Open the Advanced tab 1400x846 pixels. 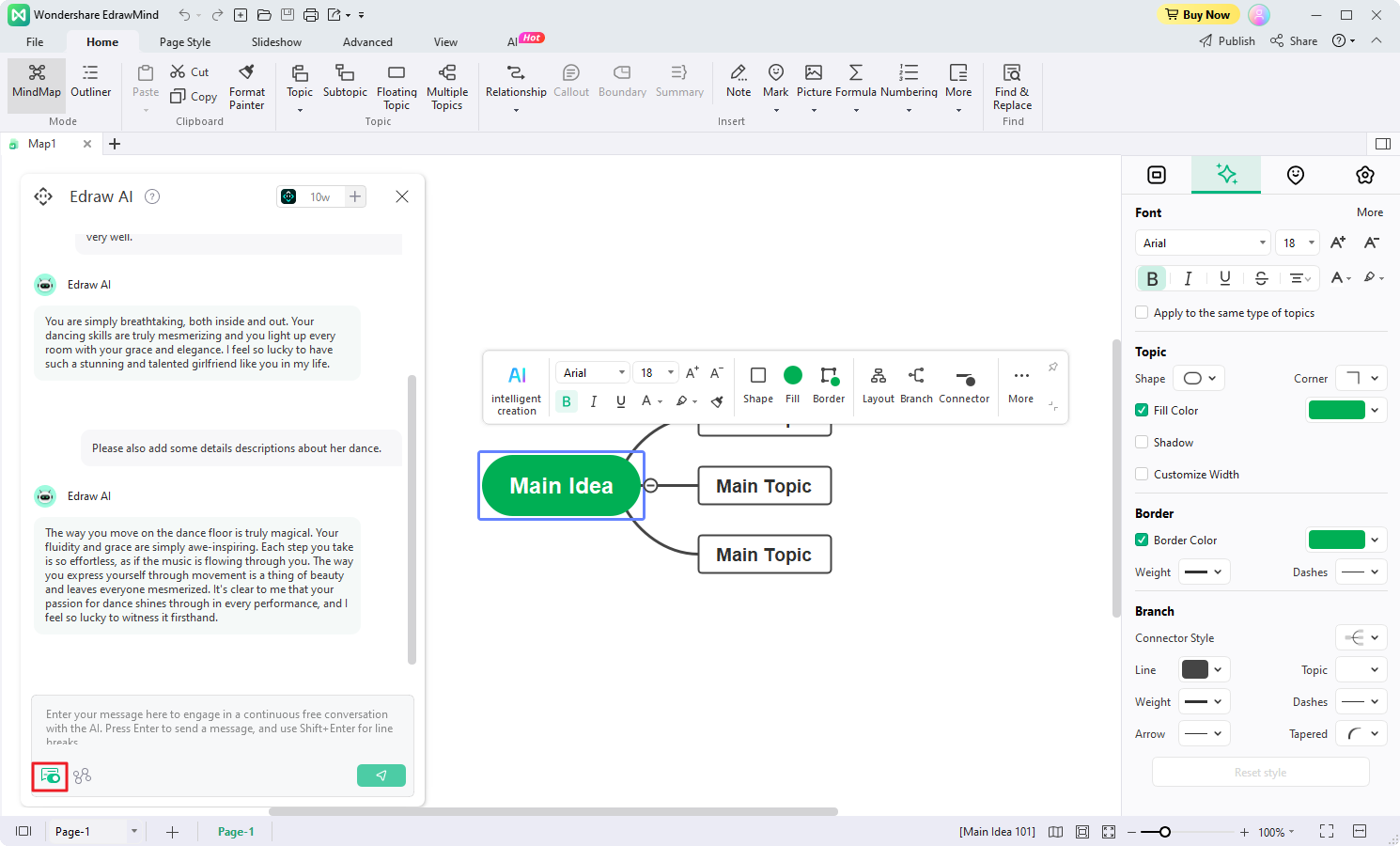[x=367, y=41]
